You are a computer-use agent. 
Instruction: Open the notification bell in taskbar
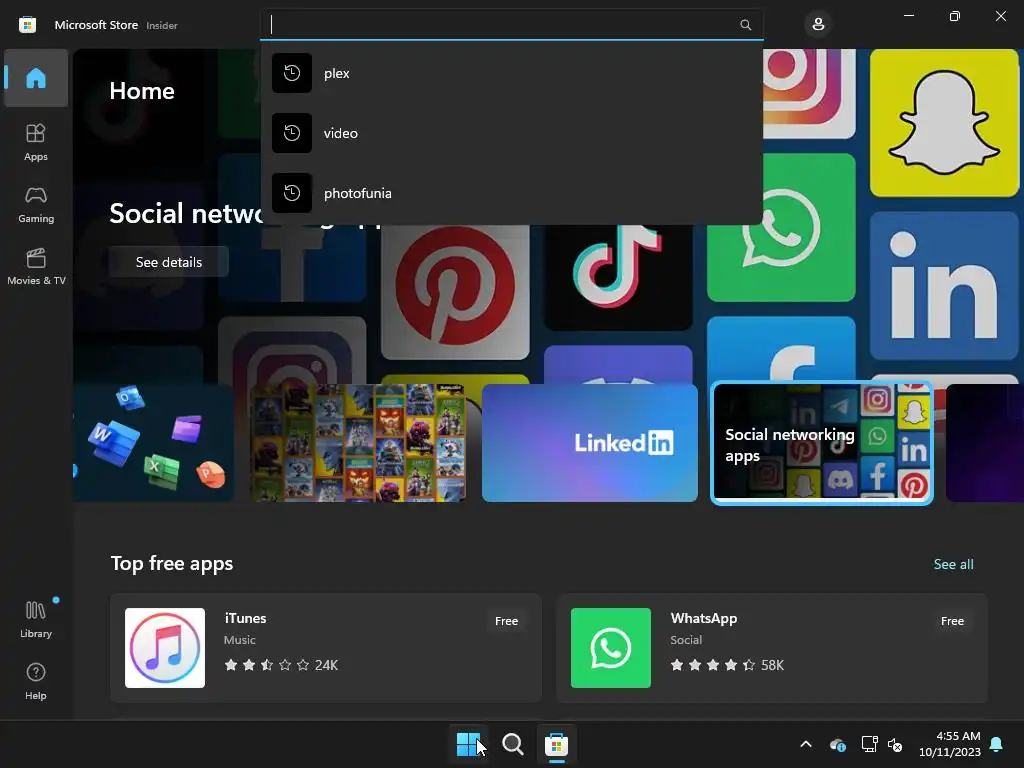tap(997, 744)
